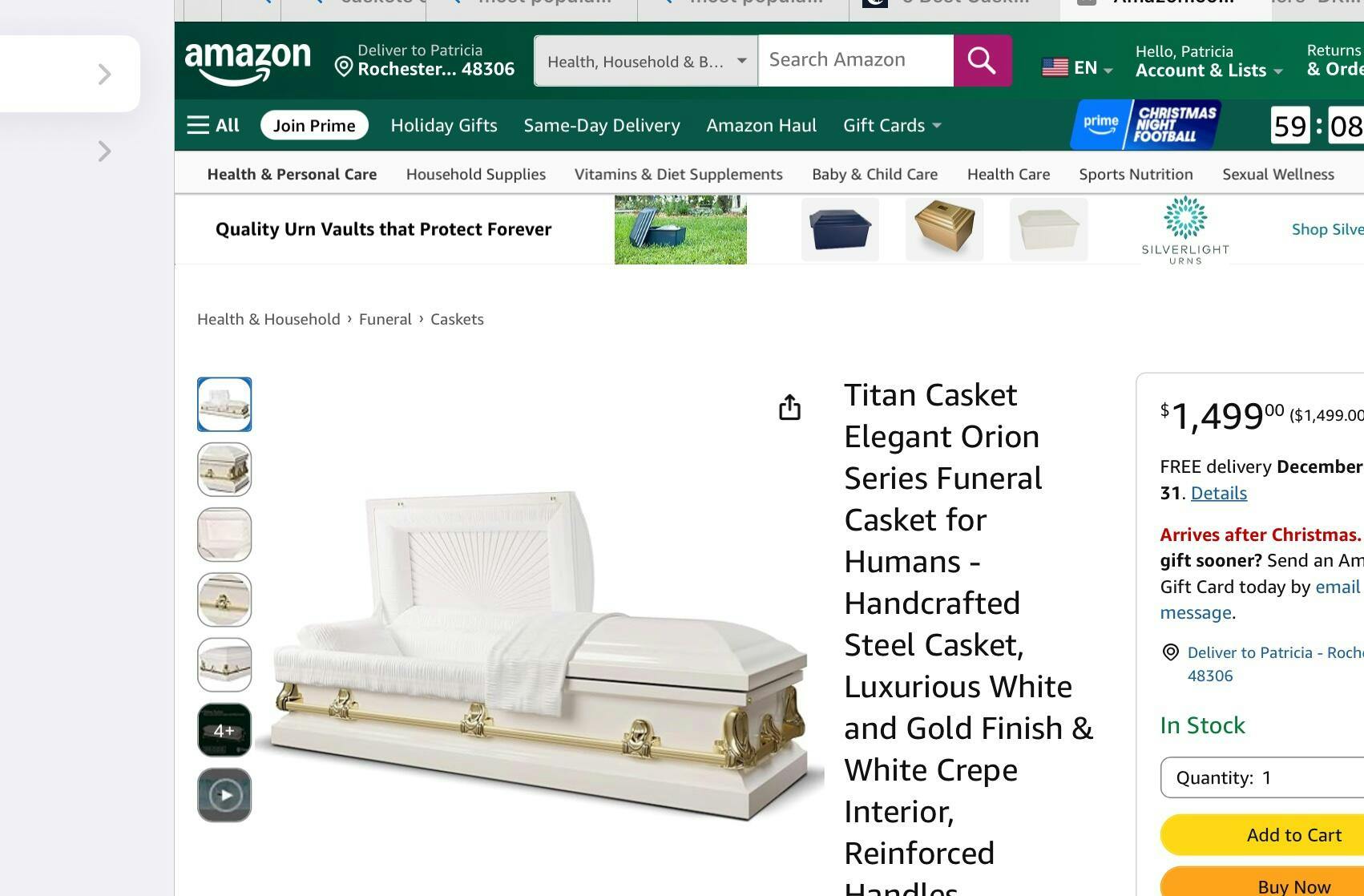1364x896 pixels.
Task: Select Vitamins & Diet Supplements tab
Action: tap(679, 174)
